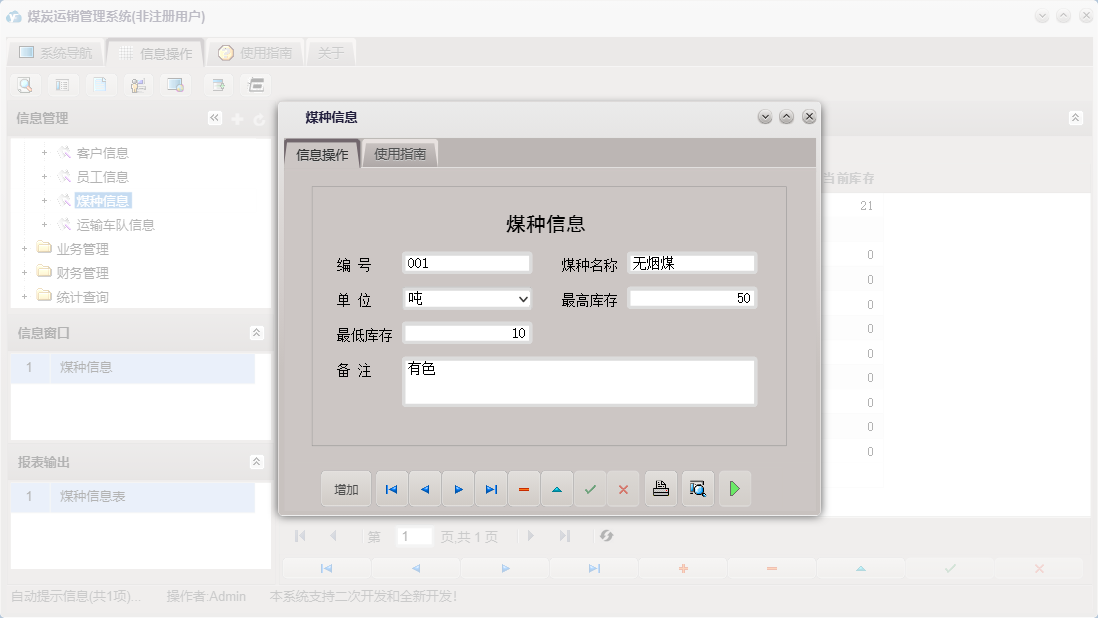Delete current record with the red minus icon
Image resolution: width=1098 pixels, height=618 pixels.
point(524,489)
